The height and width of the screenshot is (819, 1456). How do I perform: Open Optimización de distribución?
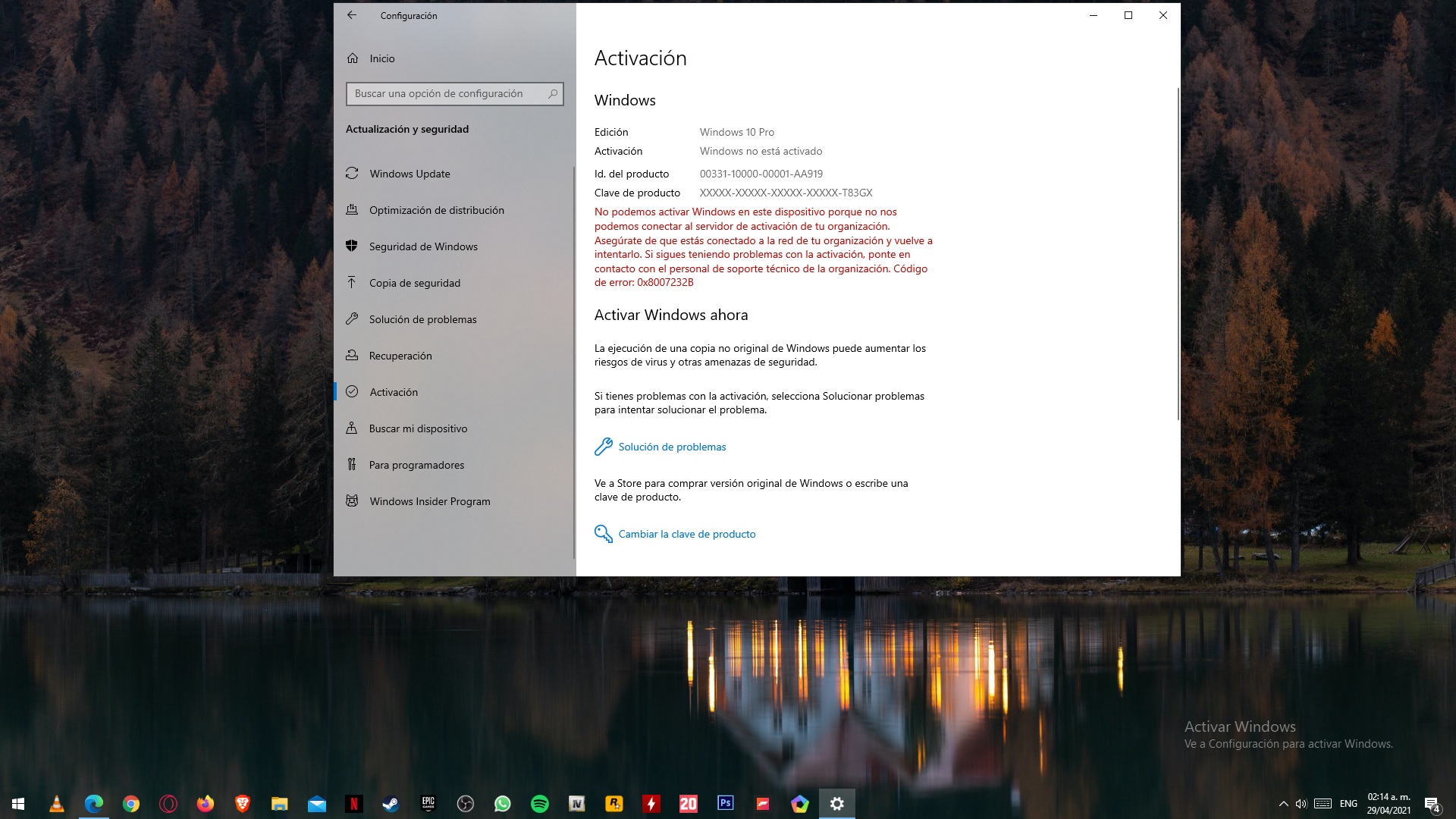pyautogui.click(x=455, y=210)
